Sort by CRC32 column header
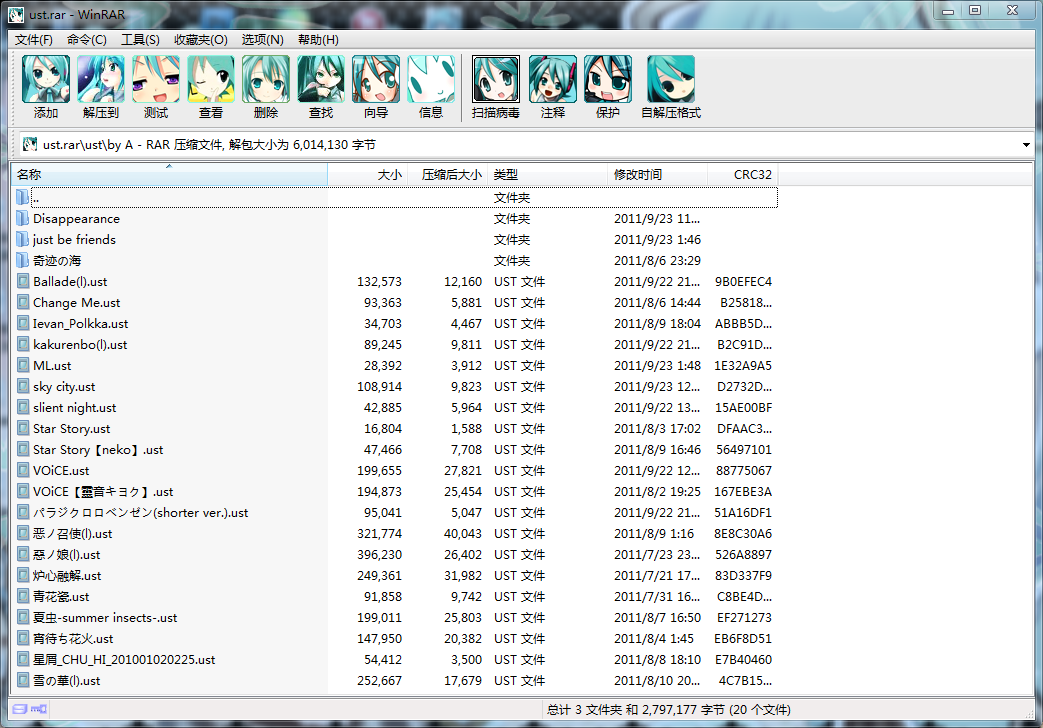 coord(742,174)
